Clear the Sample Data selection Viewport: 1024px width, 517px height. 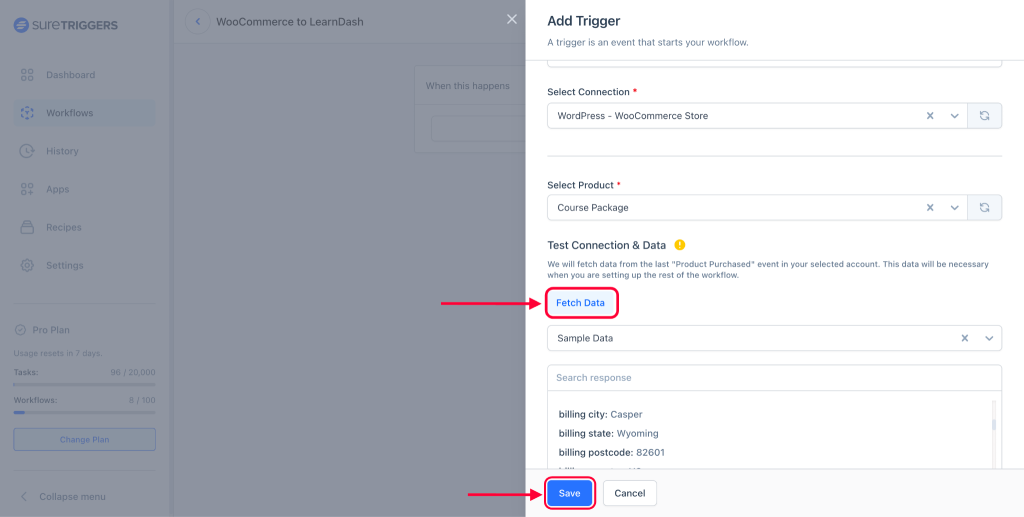[x=965, y=338]
